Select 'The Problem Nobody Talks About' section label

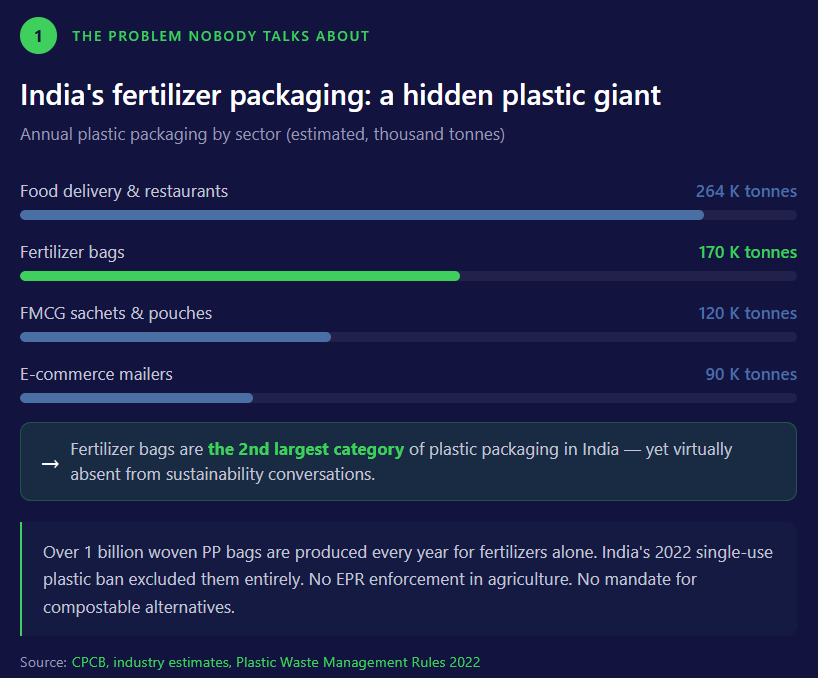pyautogui.click(x=221, y=36)
